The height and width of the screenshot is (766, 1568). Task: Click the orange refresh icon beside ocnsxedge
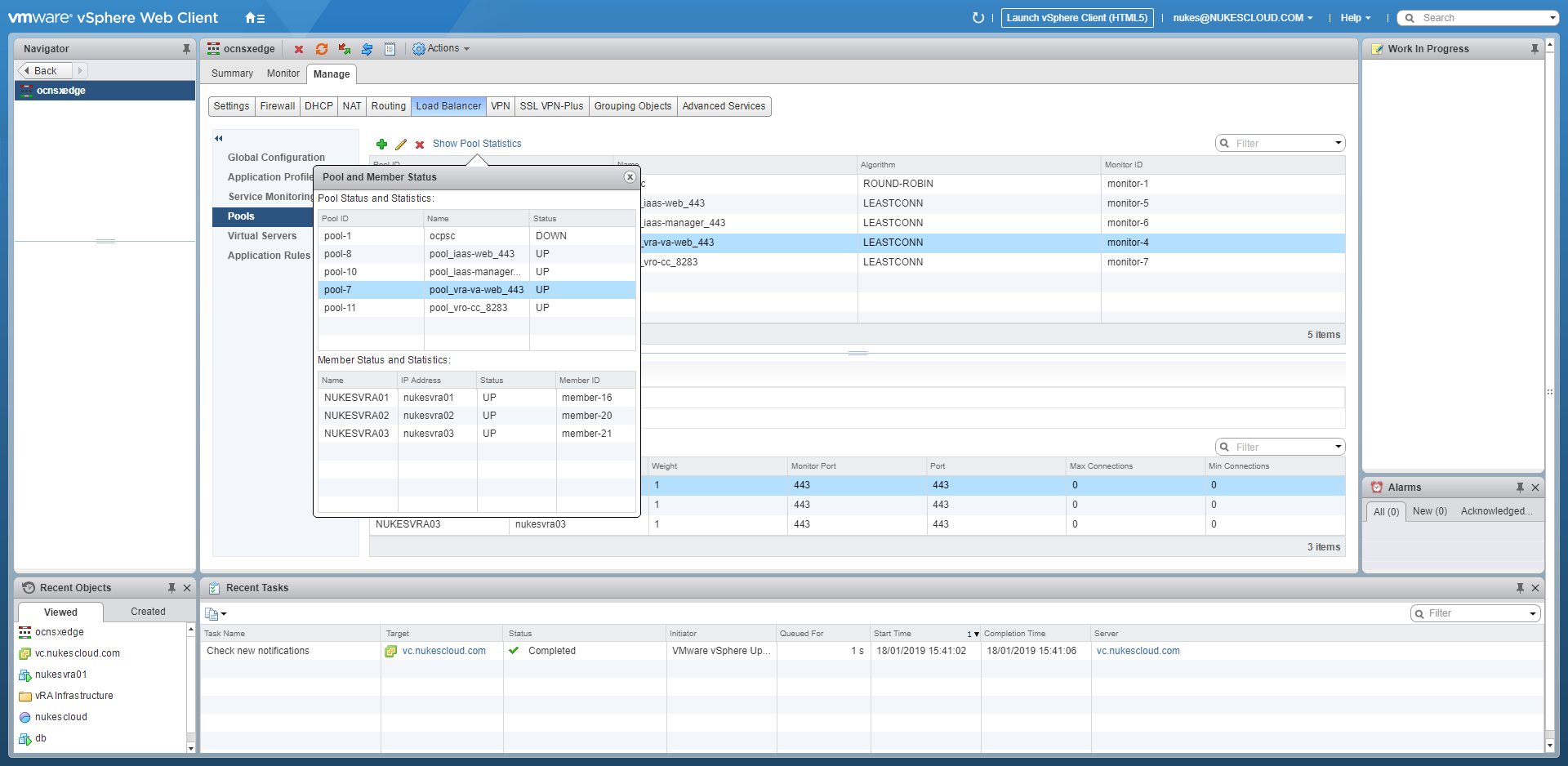[322, 49]
